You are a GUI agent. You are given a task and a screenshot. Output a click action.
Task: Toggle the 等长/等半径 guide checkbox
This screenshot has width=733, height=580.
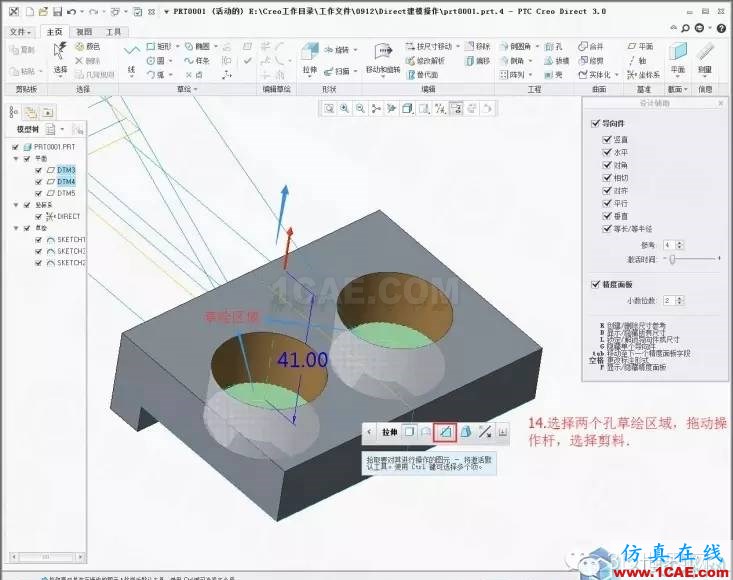(x=607, y=229)
